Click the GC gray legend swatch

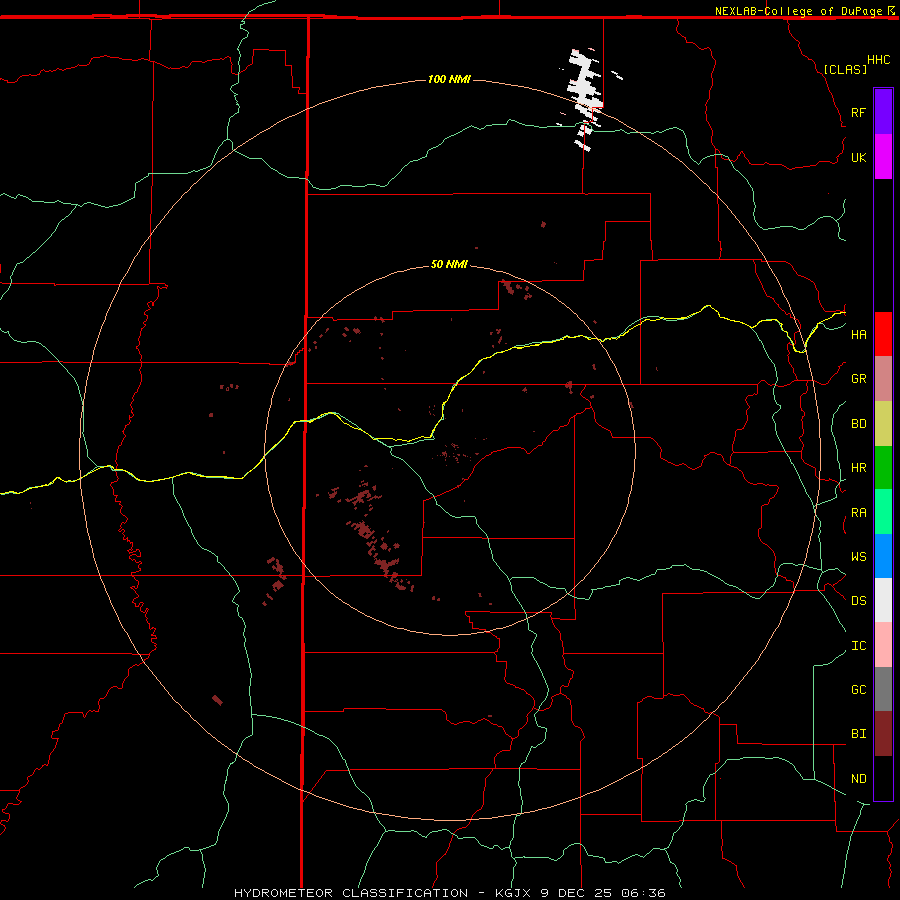point(883,689)
